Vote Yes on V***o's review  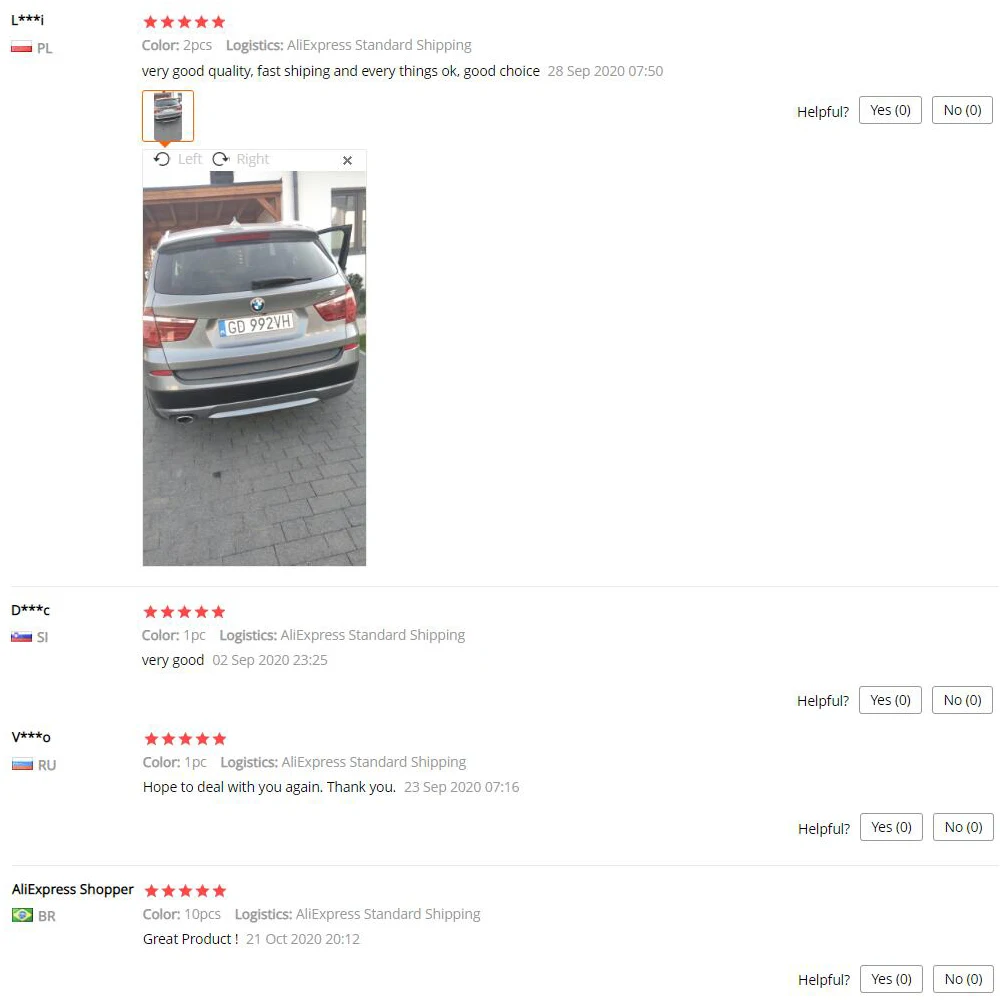(x=891, y=827)
